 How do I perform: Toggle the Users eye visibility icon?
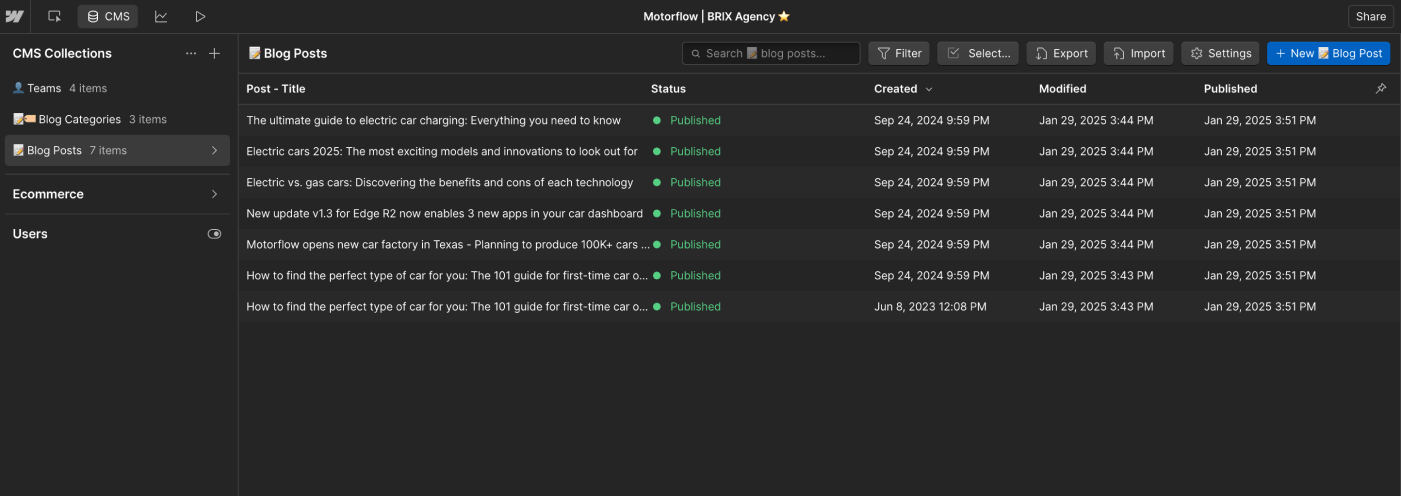(214, 233)
